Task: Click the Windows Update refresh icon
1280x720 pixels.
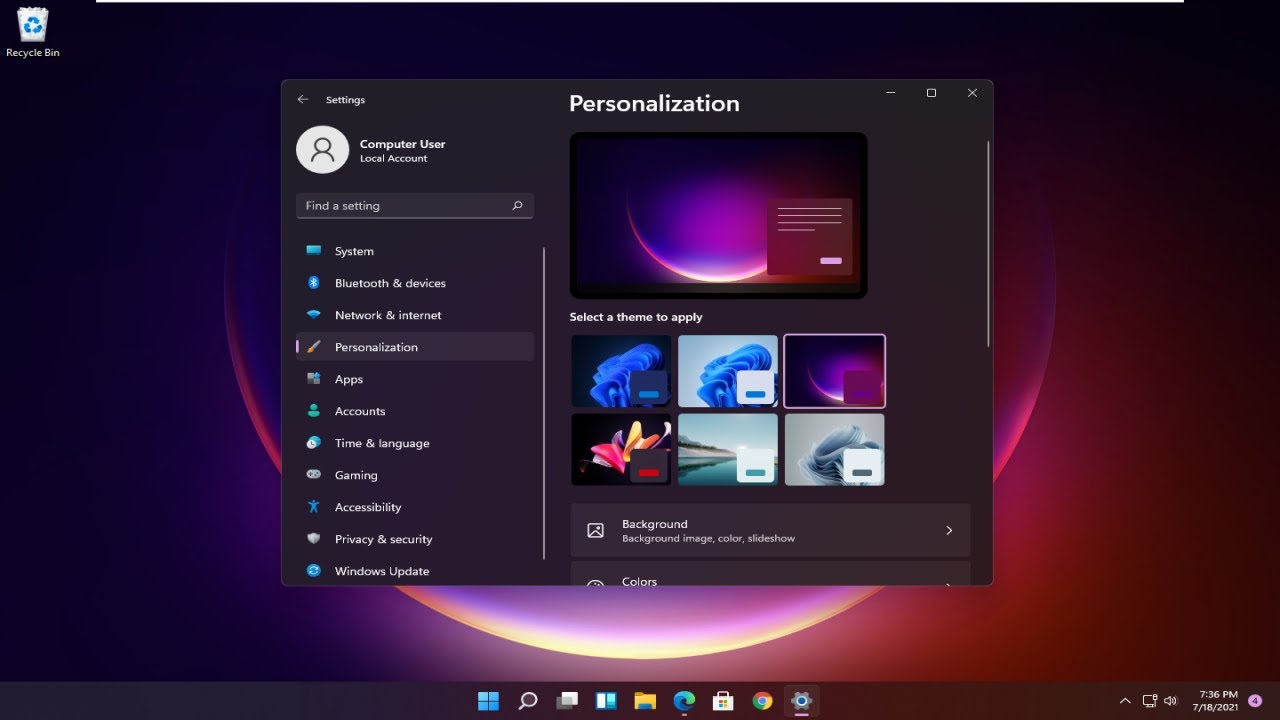Action: click(x=314, y=571)
